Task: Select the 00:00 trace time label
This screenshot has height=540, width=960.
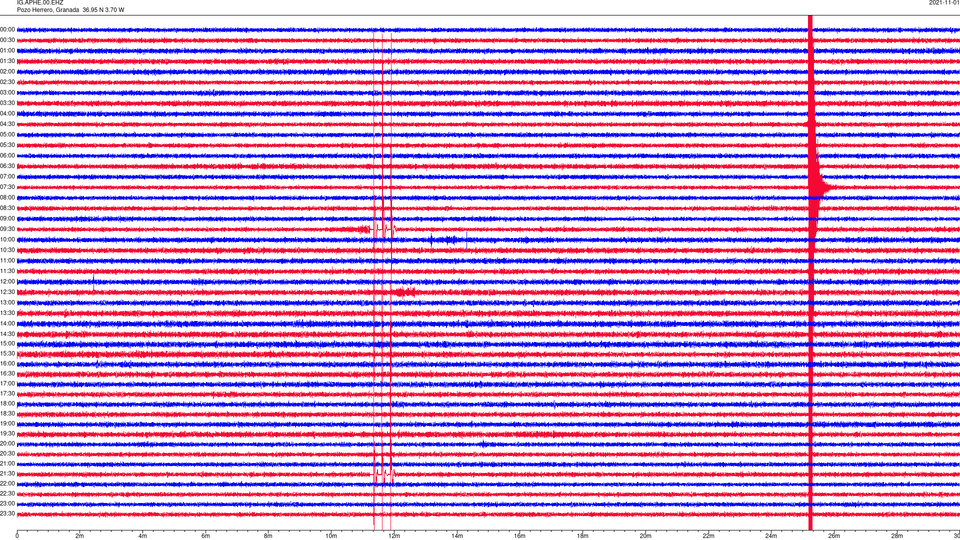Action: coord(8,29)
